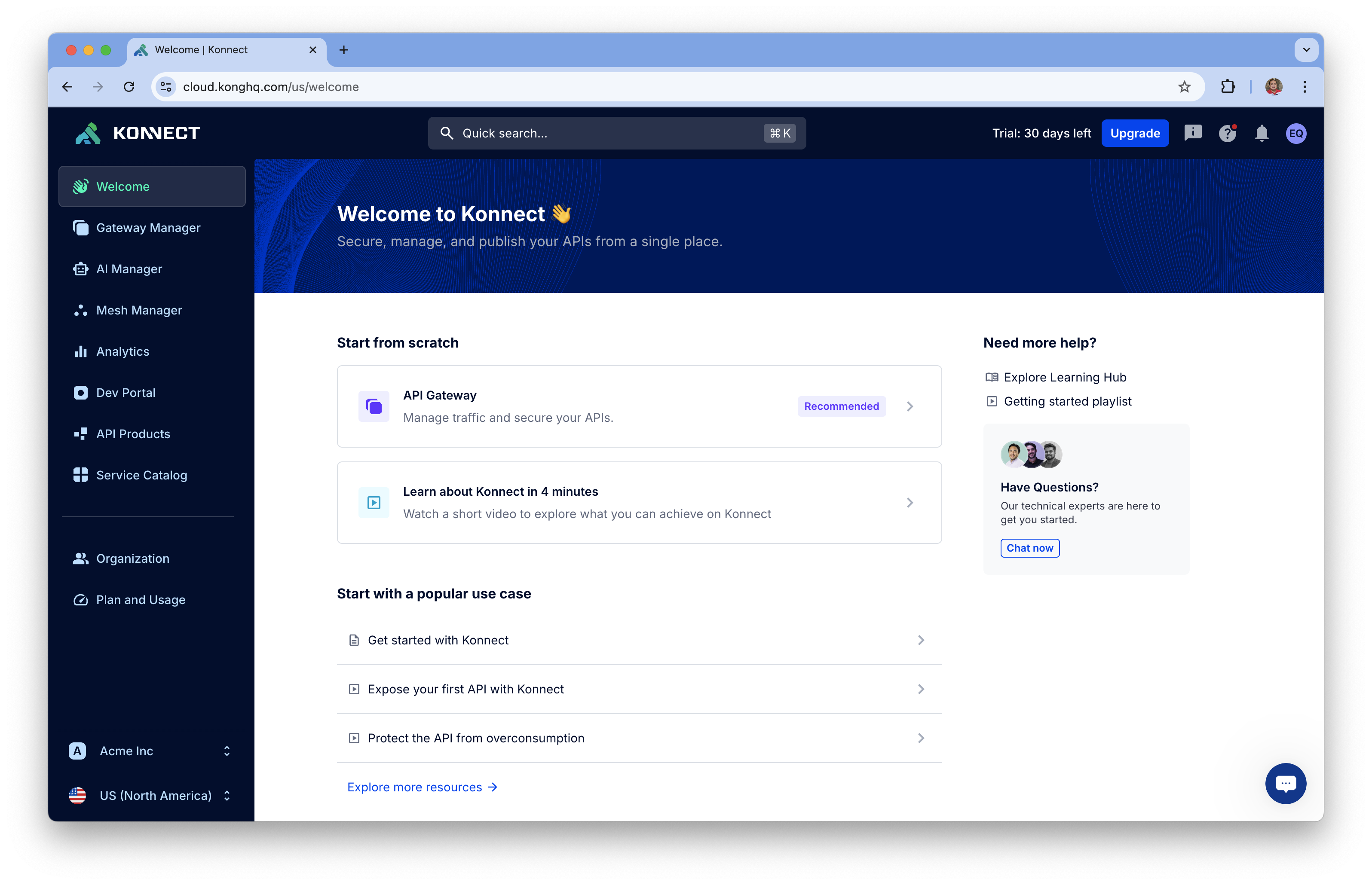Image resolution: width=1372 pixels, height=885 pixels.
Task: Click the Recommended badge
Action: pos(842,406)
